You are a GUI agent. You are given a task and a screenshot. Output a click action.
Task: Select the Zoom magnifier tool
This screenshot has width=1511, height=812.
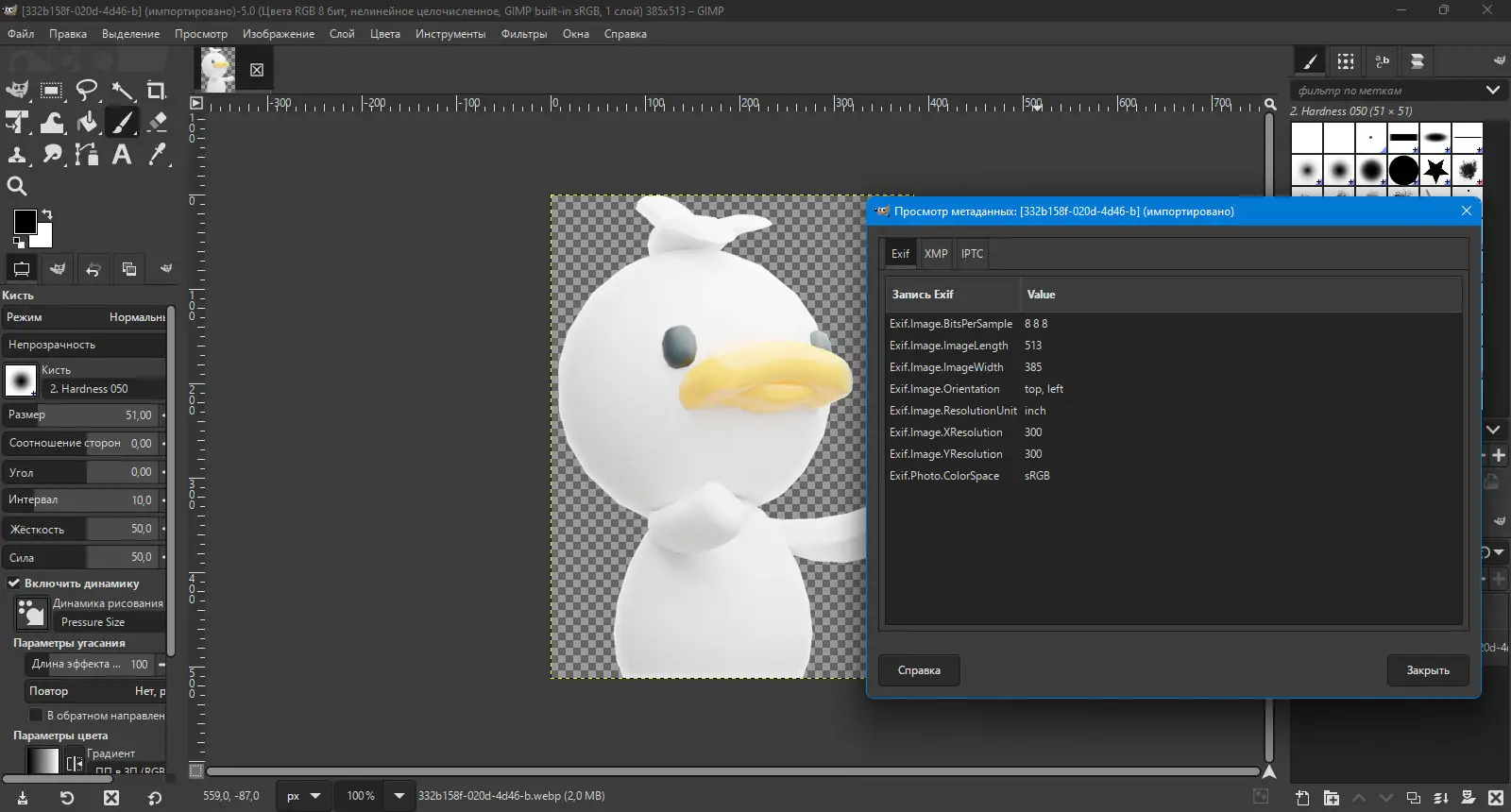tap(17, 186)
